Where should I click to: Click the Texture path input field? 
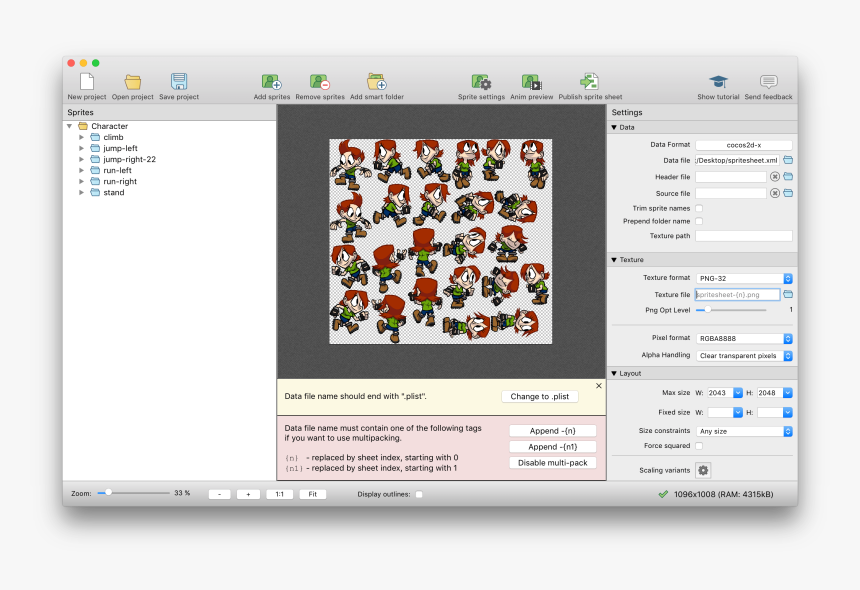(x=744, y=236)
